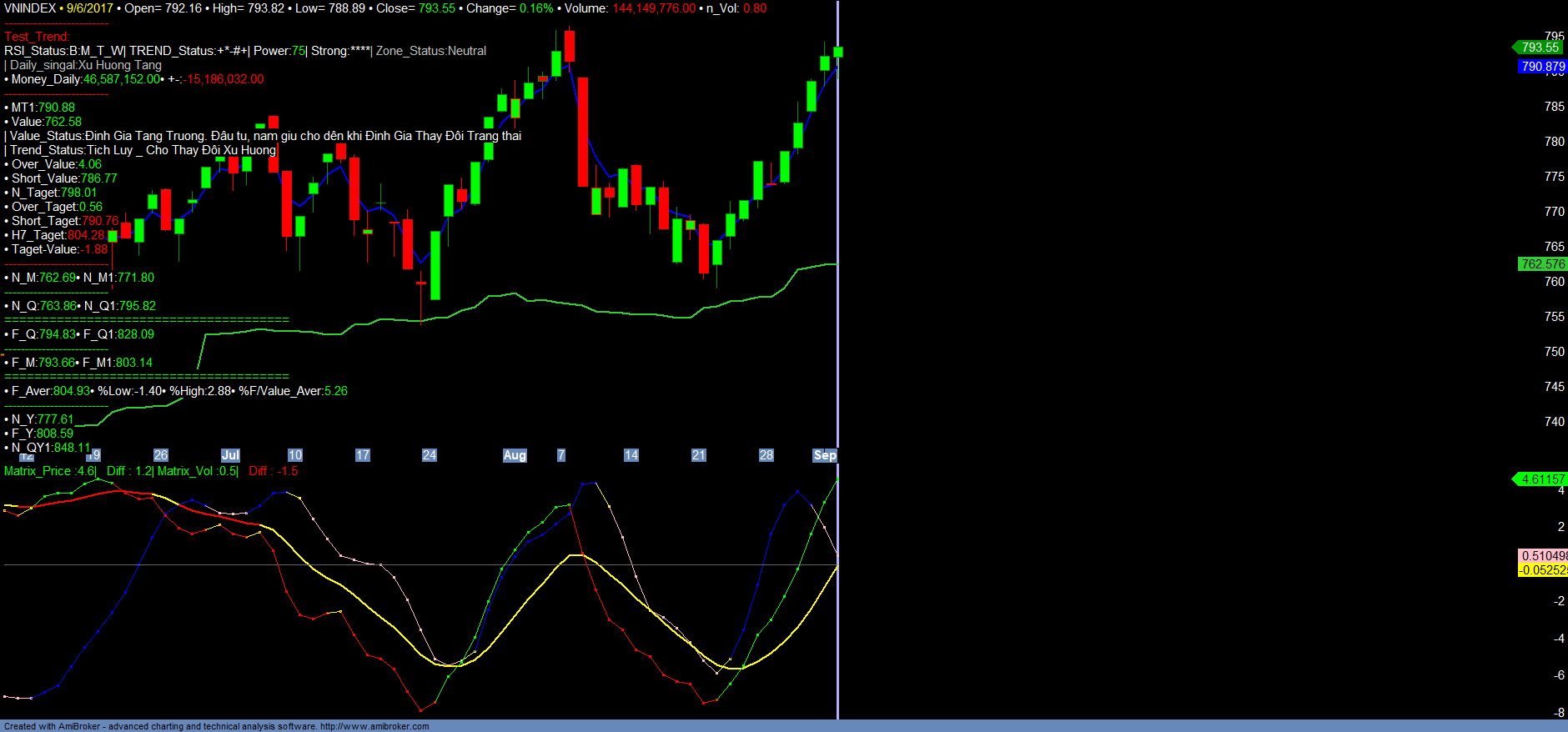The image size is (1568, 732).
Task: Click the date marker labeled 24
Action: coord(429,455)
